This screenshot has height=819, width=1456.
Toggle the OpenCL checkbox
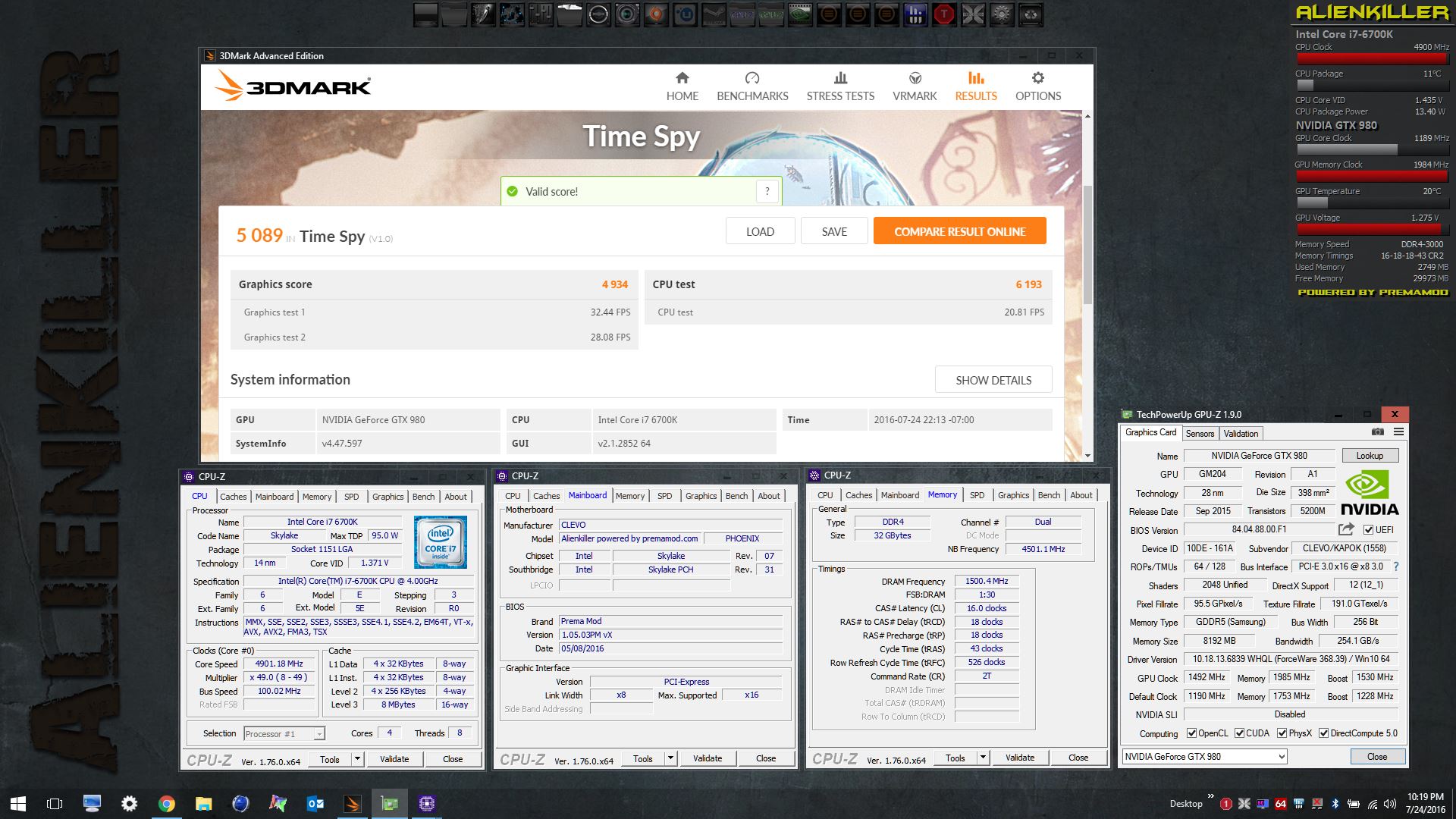coord(1191,733)
